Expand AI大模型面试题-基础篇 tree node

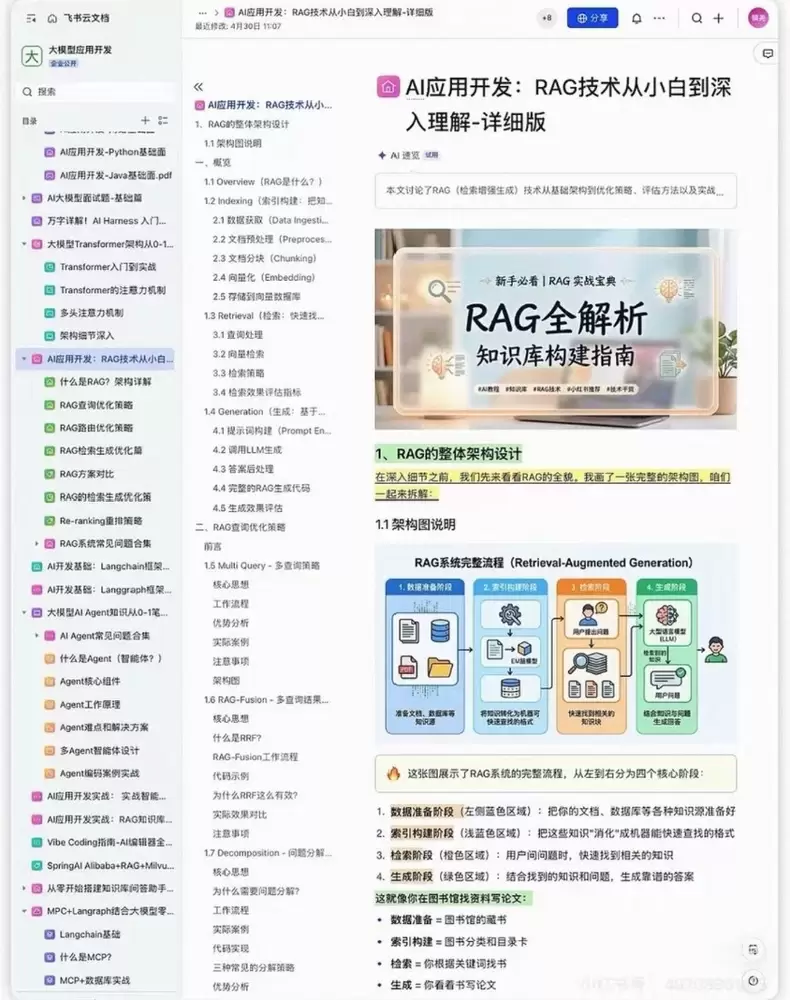24,198
